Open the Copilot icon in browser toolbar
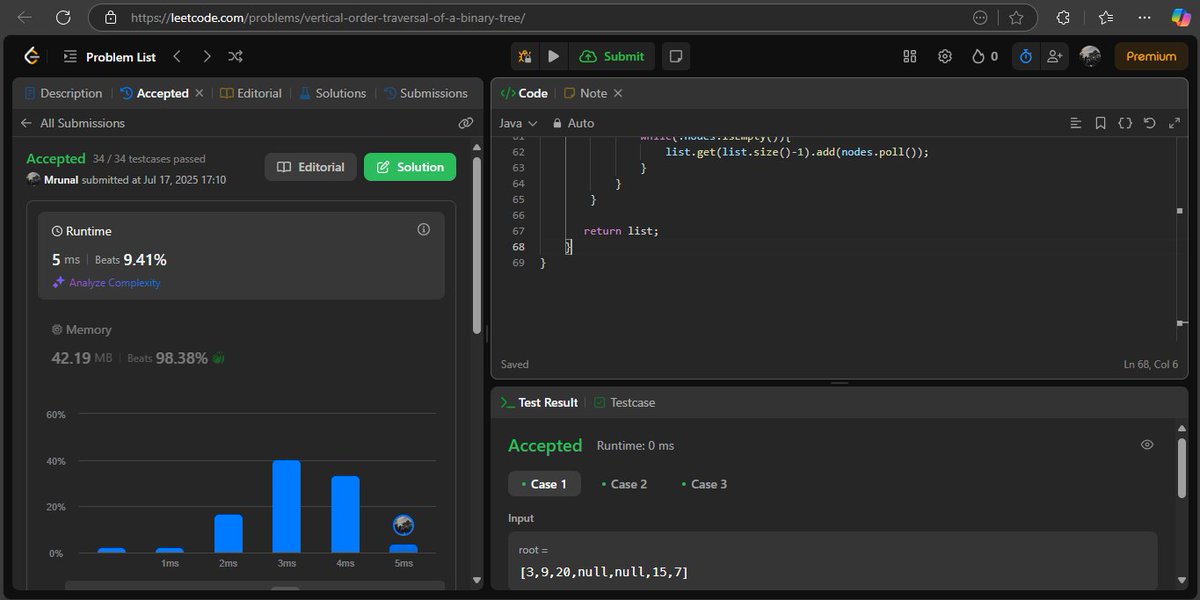 (1181, 17)
